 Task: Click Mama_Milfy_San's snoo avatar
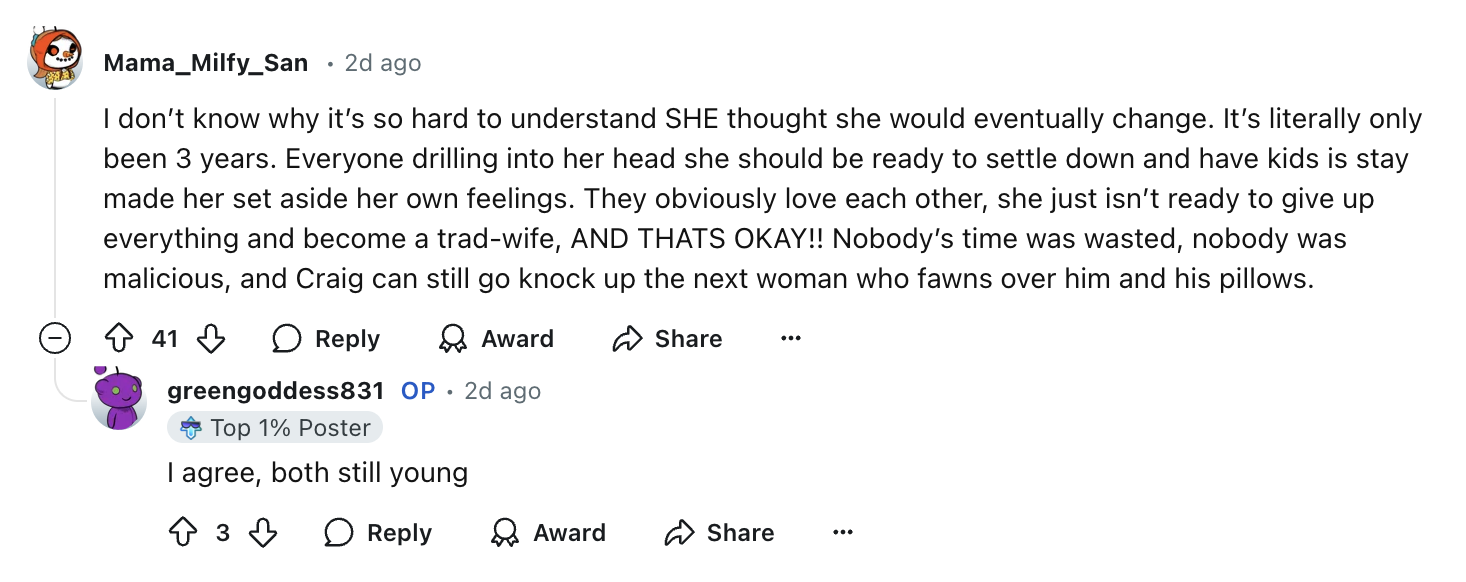point(55,60)
